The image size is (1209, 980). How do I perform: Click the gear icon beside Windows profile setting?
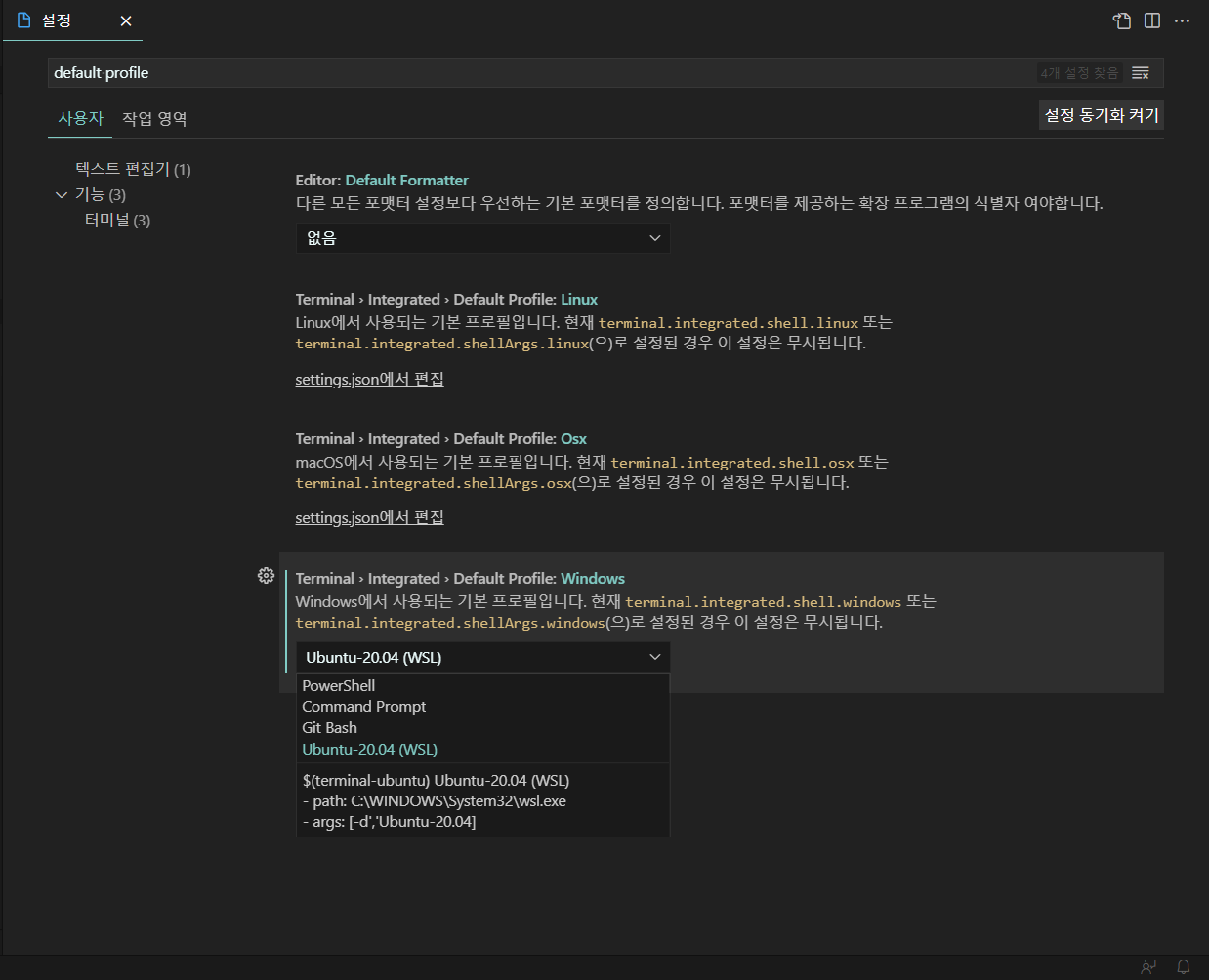(266, 576)
